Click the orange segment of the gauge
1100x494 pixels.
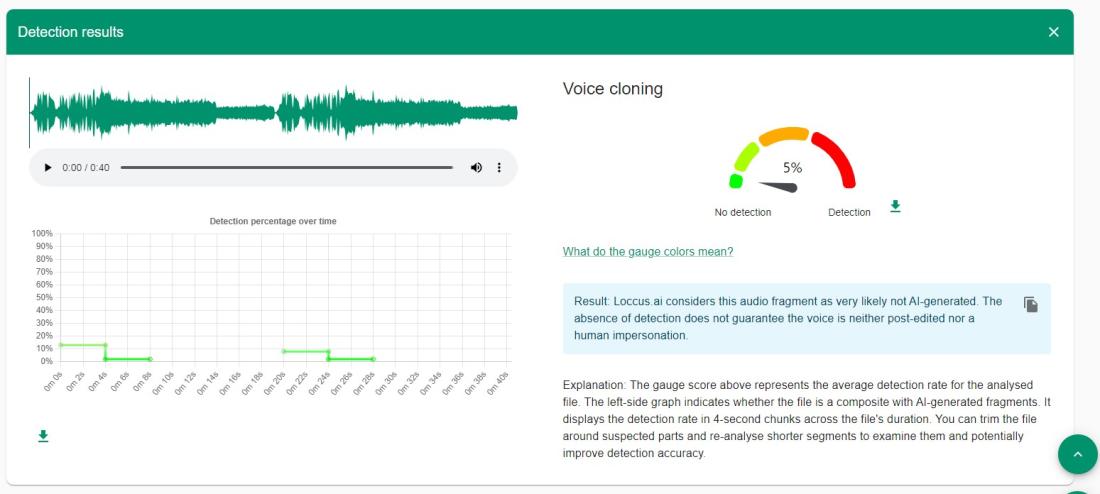point(785,135)
